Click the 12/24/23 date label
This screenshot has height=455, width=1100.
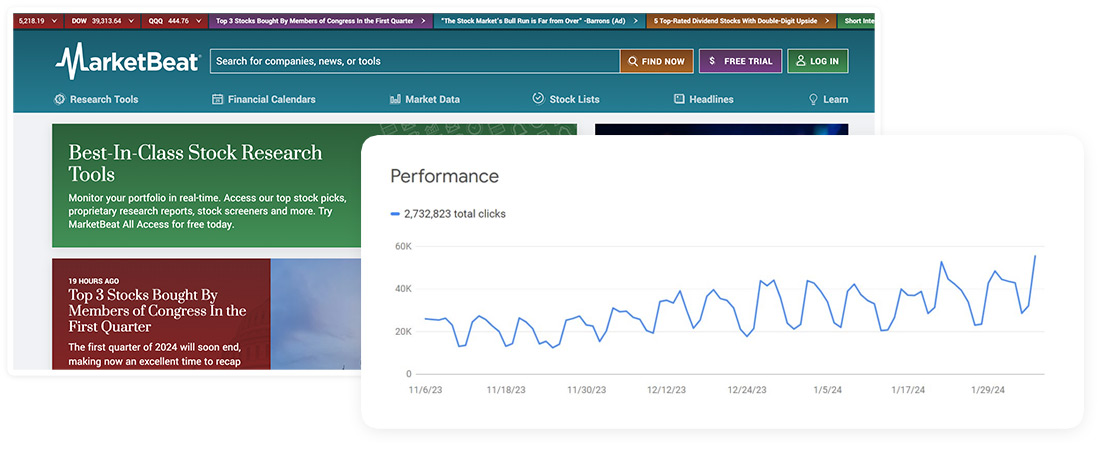(x=747, y=390)
